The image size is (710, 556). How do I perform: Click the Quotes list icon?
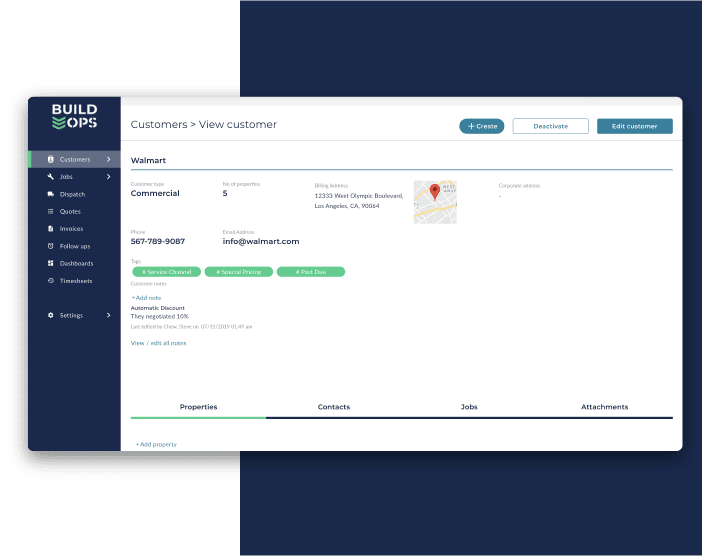51,211
